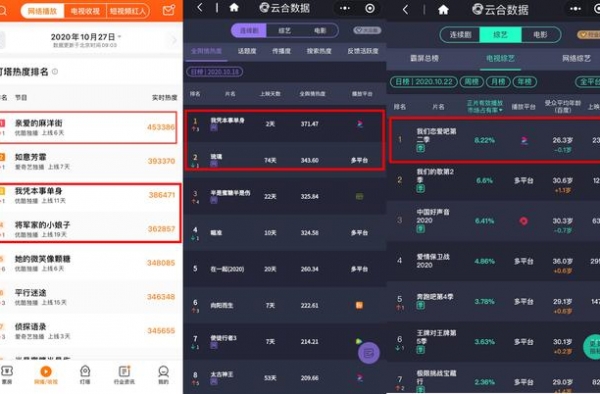Open the 行业资讯 bottom navigation icon
This screenshot has height=394, width=600.
(x=124, y=375)
